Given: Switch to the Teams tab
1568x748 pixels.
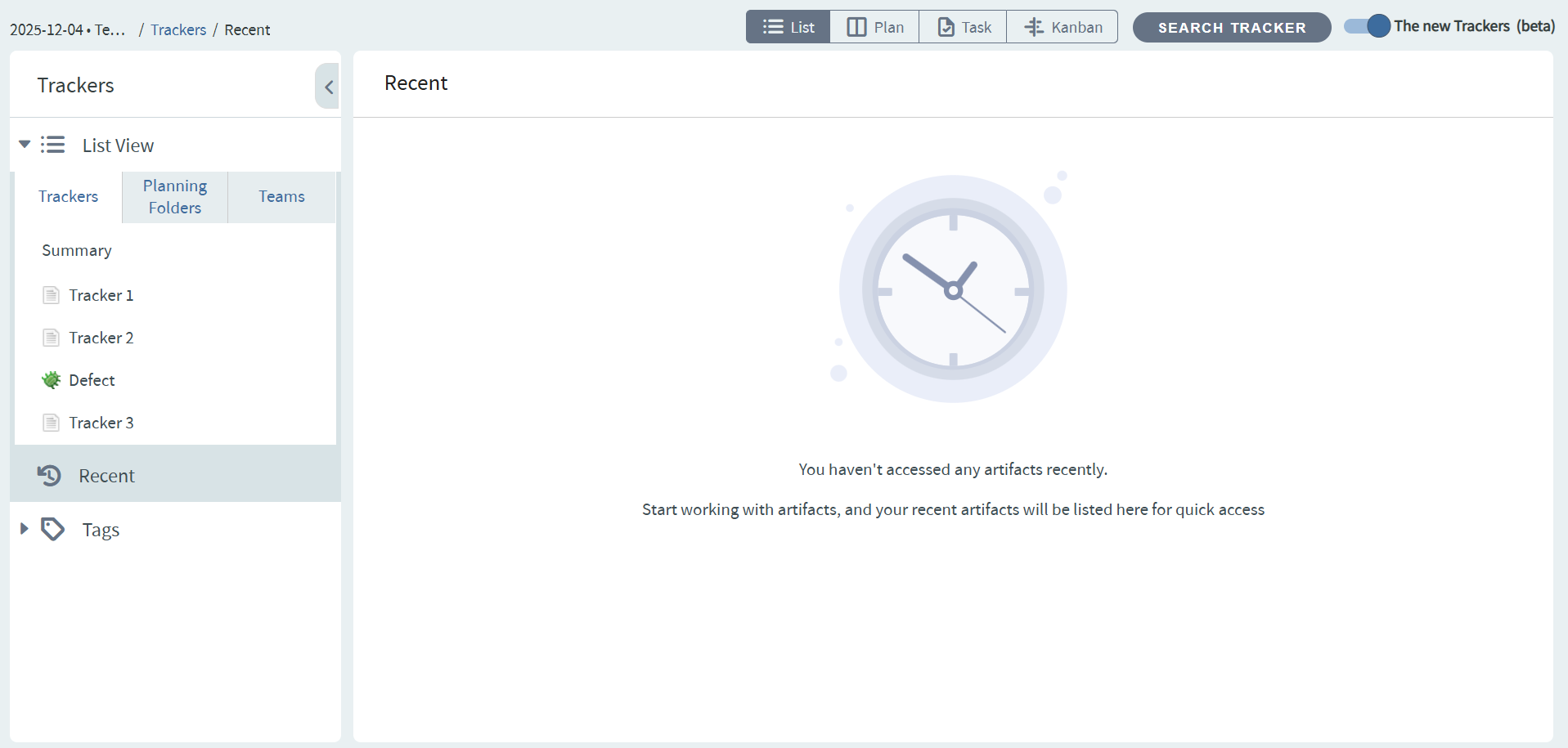Looking at the screenshot, I should point(281,197).
